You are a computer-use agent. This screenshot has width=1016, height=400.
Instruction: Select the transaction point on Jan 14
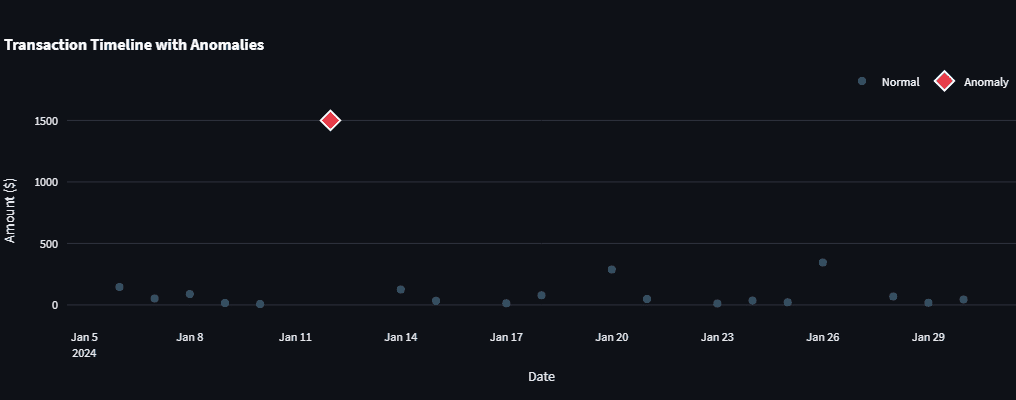click(401, 290)
